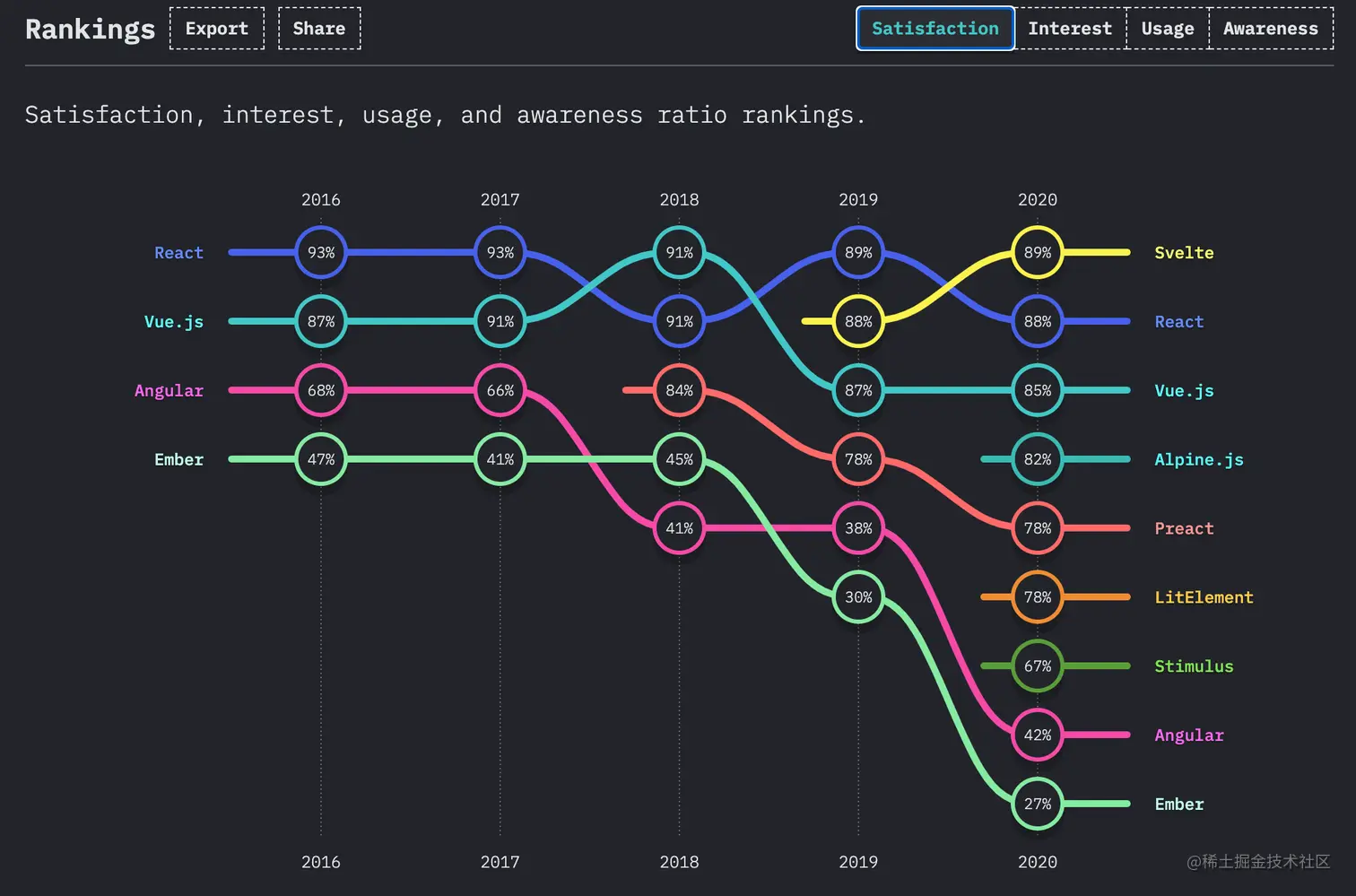The height and width of the screenshot is (896, 1356).
Task: Switch to the Interest tab
Action: point(1070,29)
